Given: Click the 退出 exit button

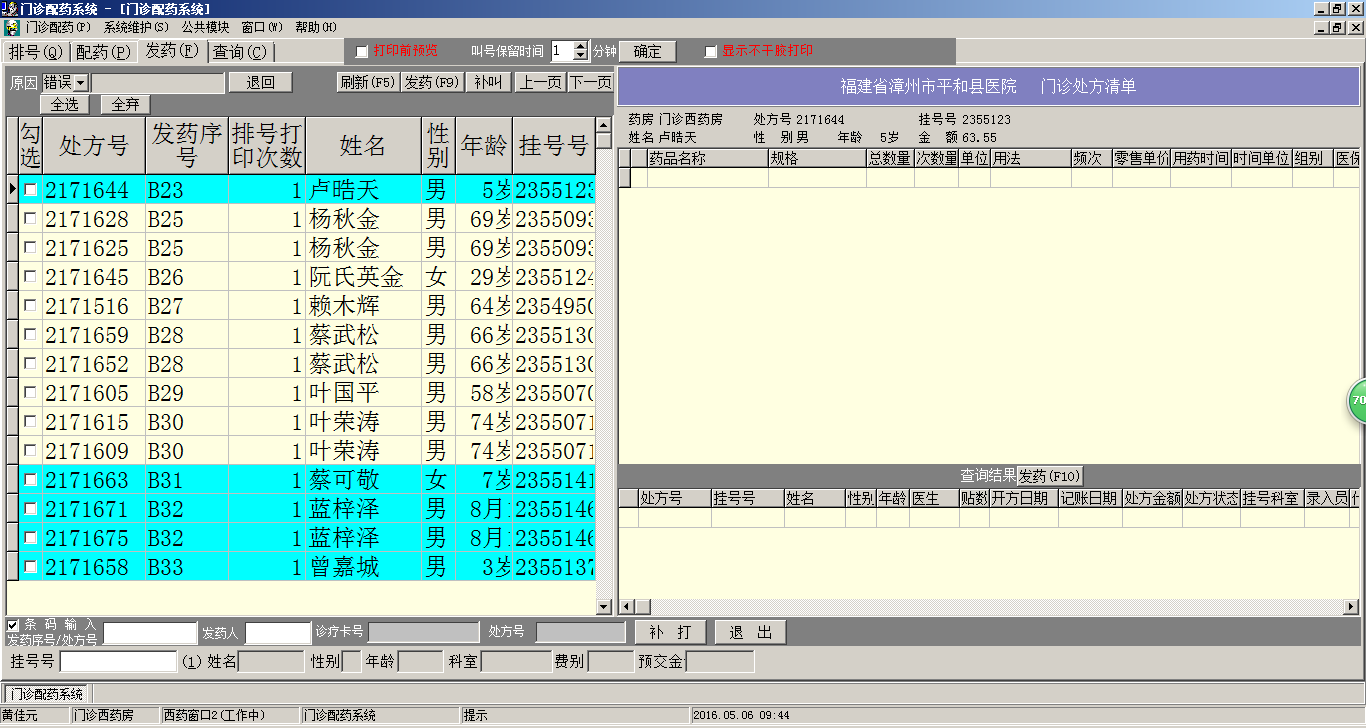Looking at the screenshot, I should (751, 632).
